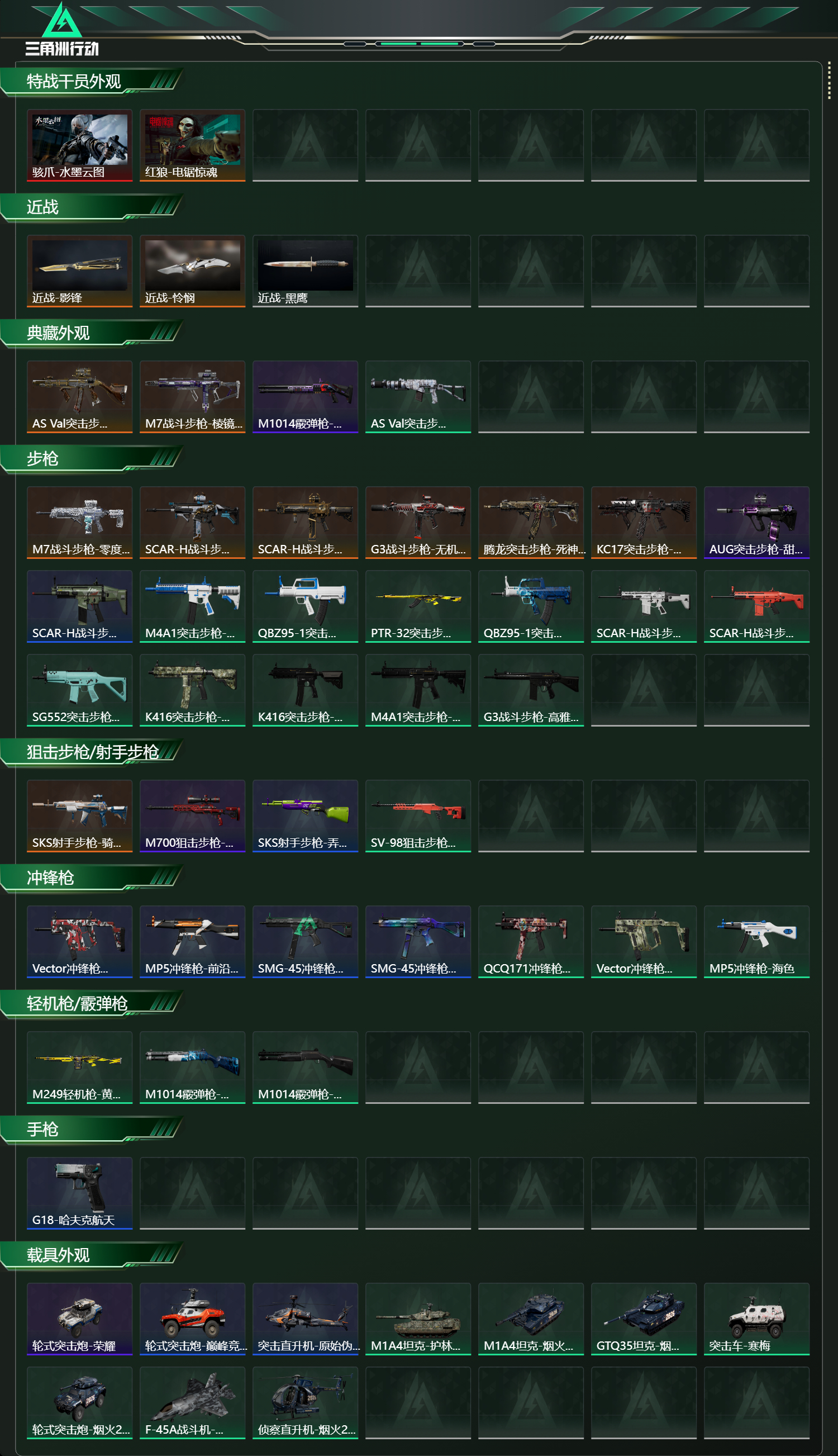Select the 红狼-电锯惊魂 operator skin
Viewport: 838px width, 1456px height.
(x=192, y=145)
